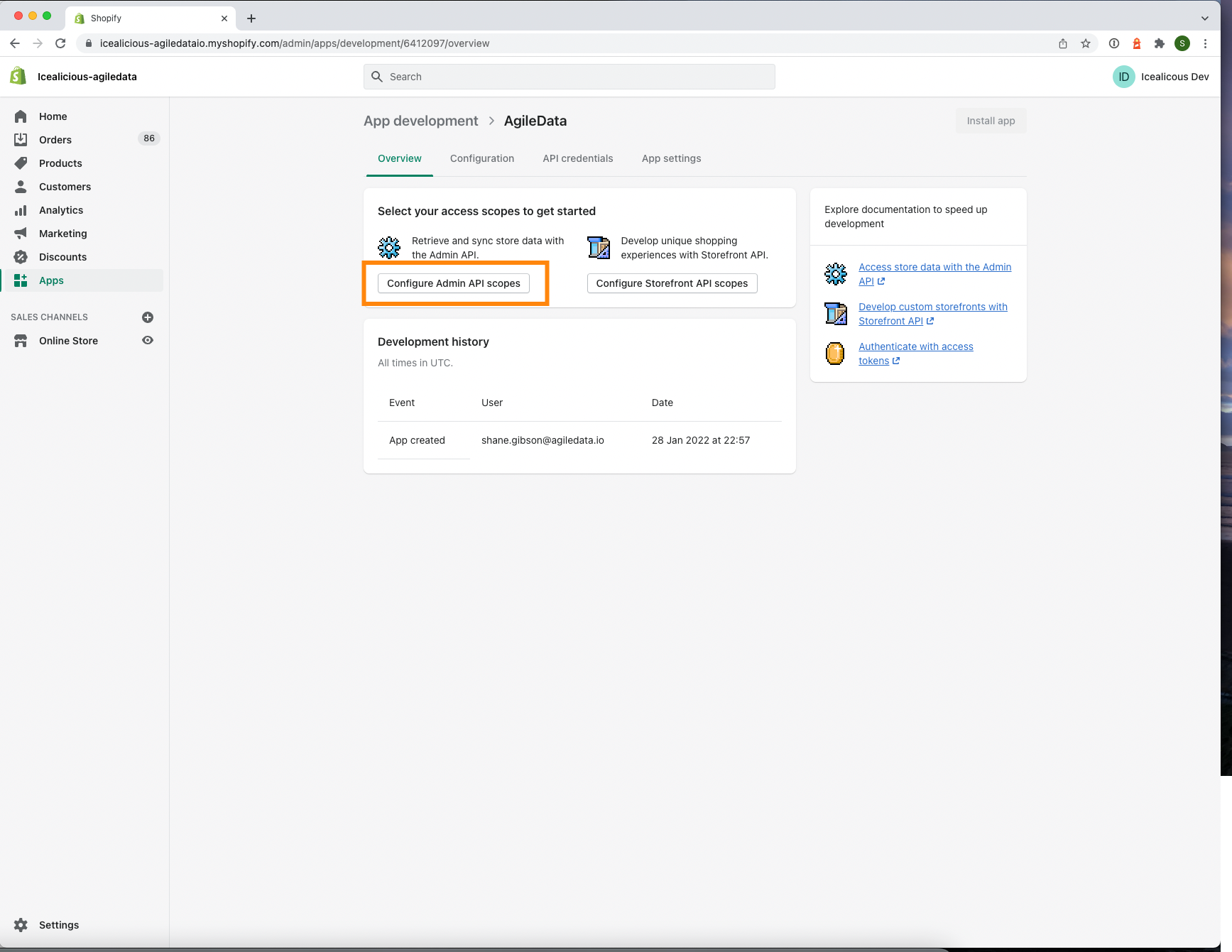Open Online Store sales channel
Screen dimensions: 1232x952
point(68,341)
